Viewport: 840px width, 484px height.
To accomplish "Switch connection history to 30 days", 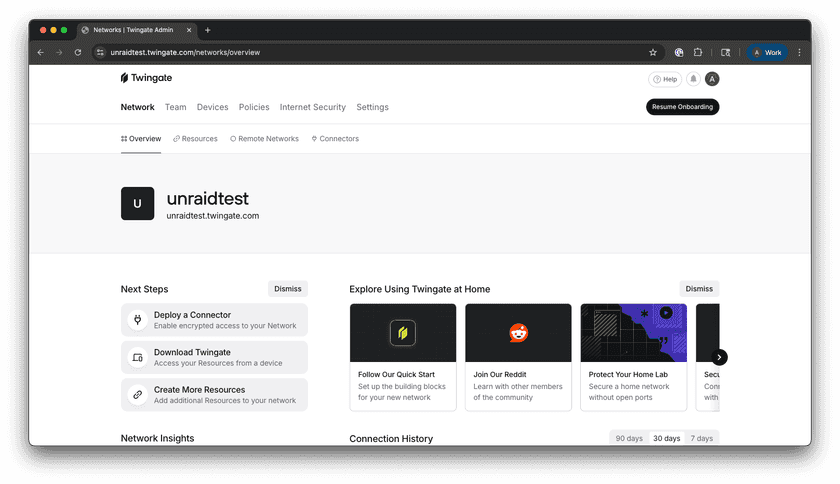I will (666, 439).
